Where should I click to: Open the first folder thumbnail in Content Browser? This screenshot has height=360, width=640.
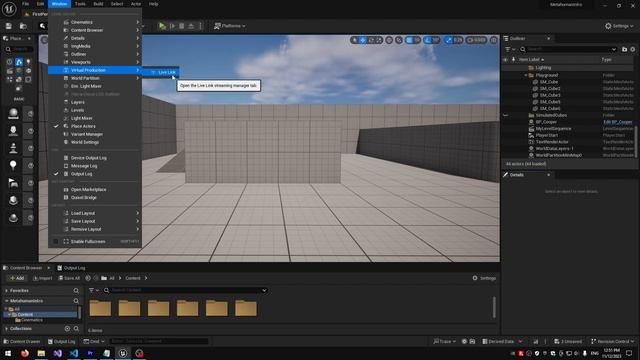[100, 308]
